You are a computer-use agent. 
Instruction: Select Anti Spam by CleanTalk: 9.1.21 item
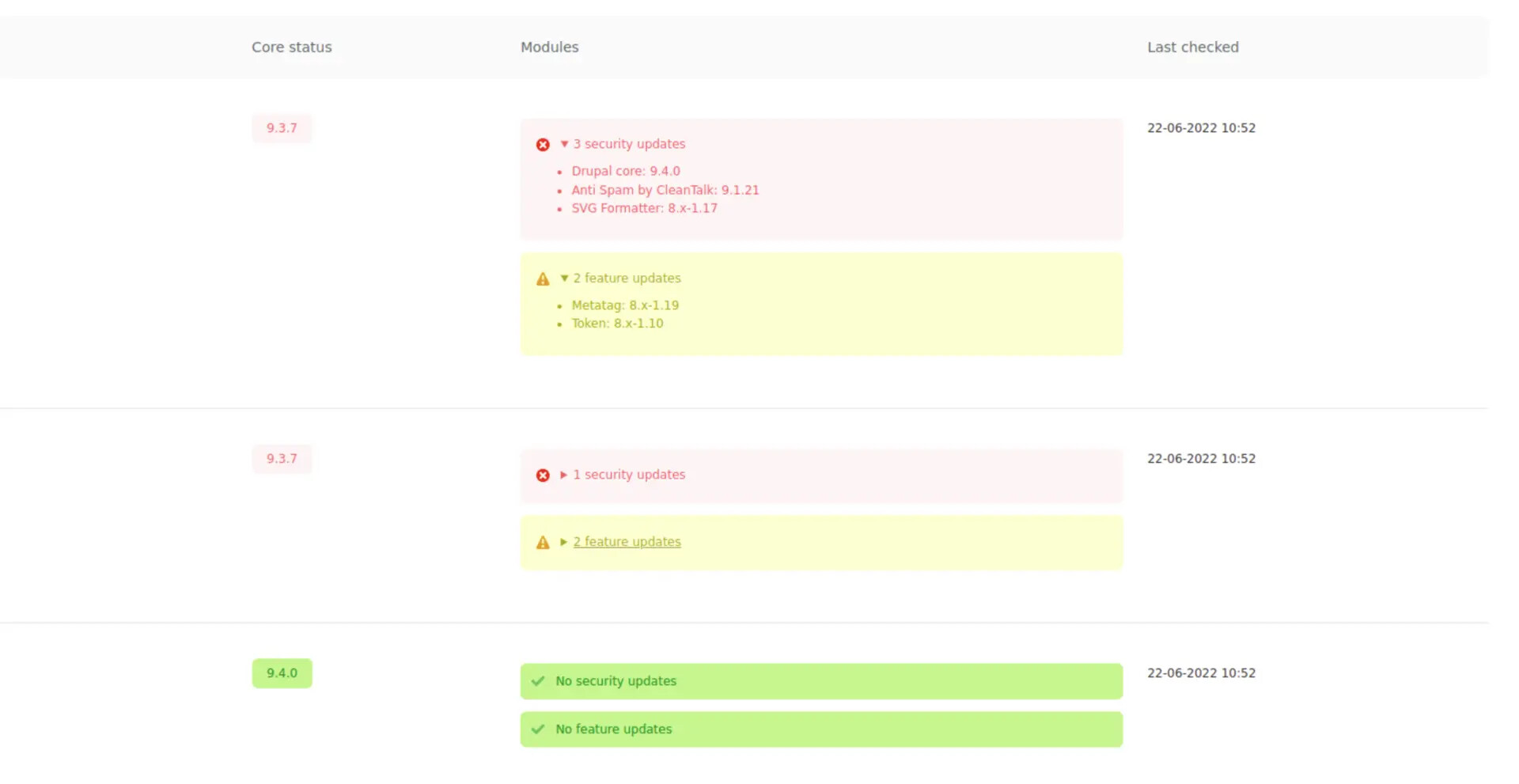(x=665, y=190)
